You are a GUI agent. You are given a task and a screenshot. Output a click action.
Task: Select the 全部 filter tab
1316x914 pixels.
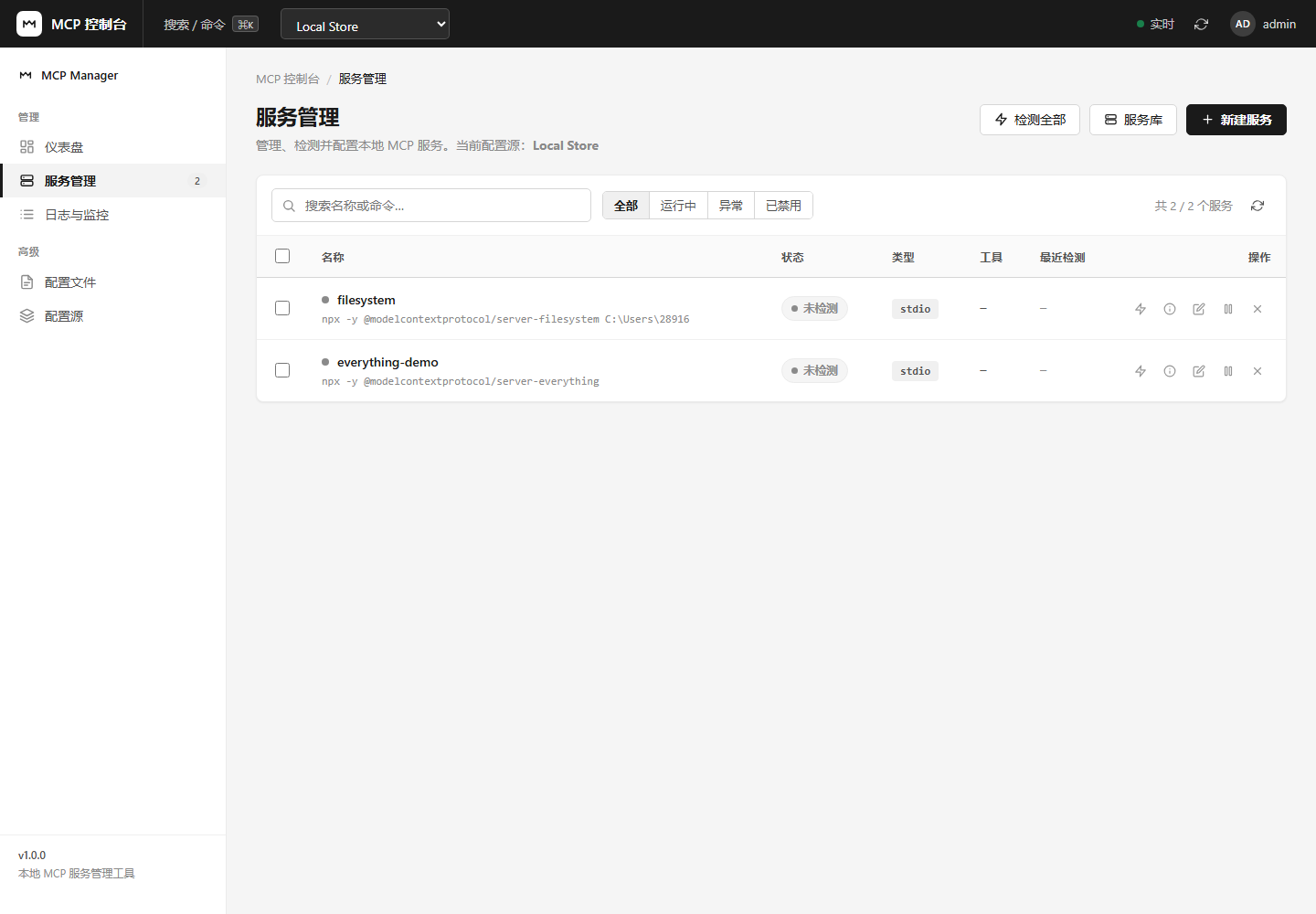click(626, 206)
